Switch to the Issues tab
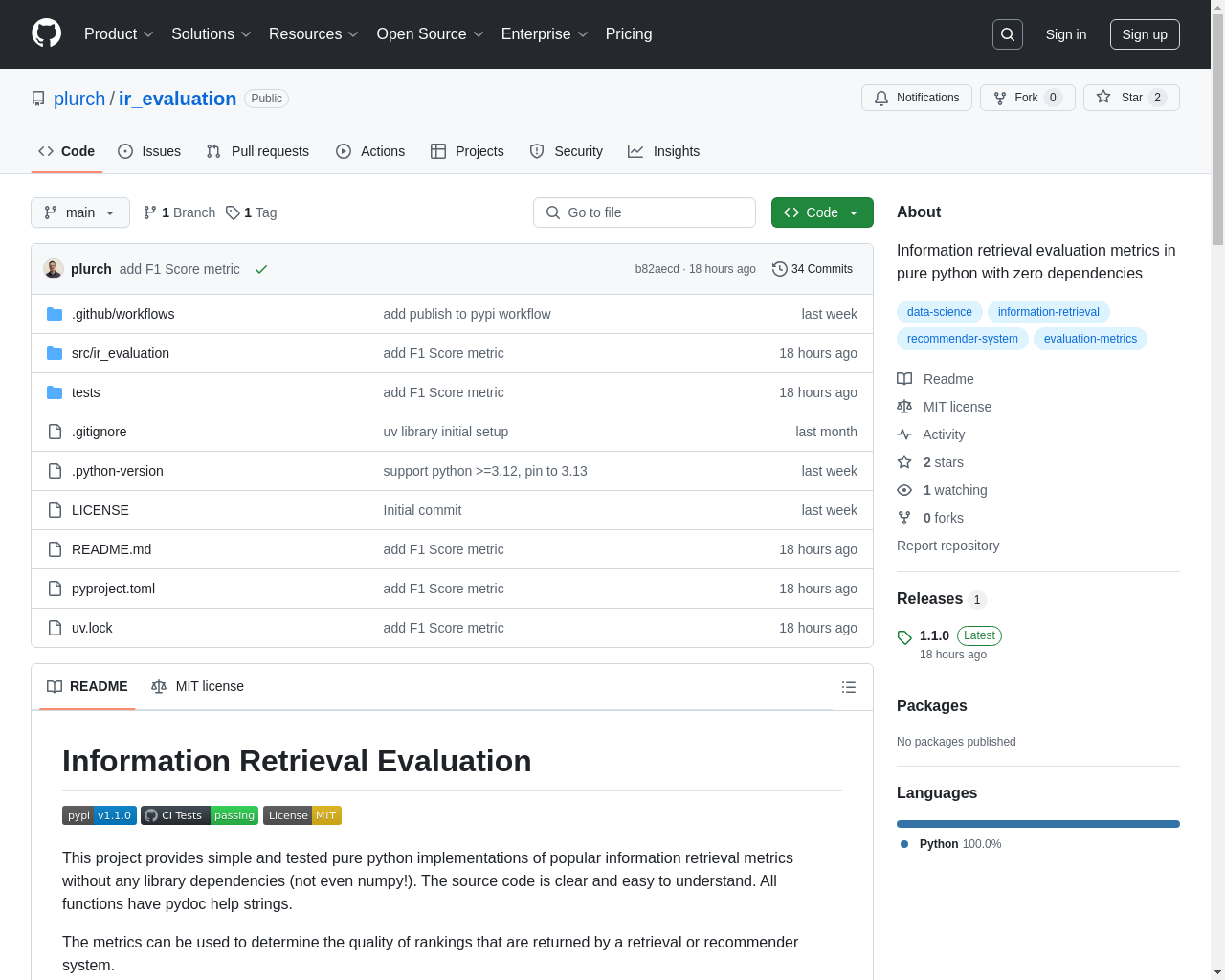Viewport: 1225px width, 980px height. pos(149,151)
